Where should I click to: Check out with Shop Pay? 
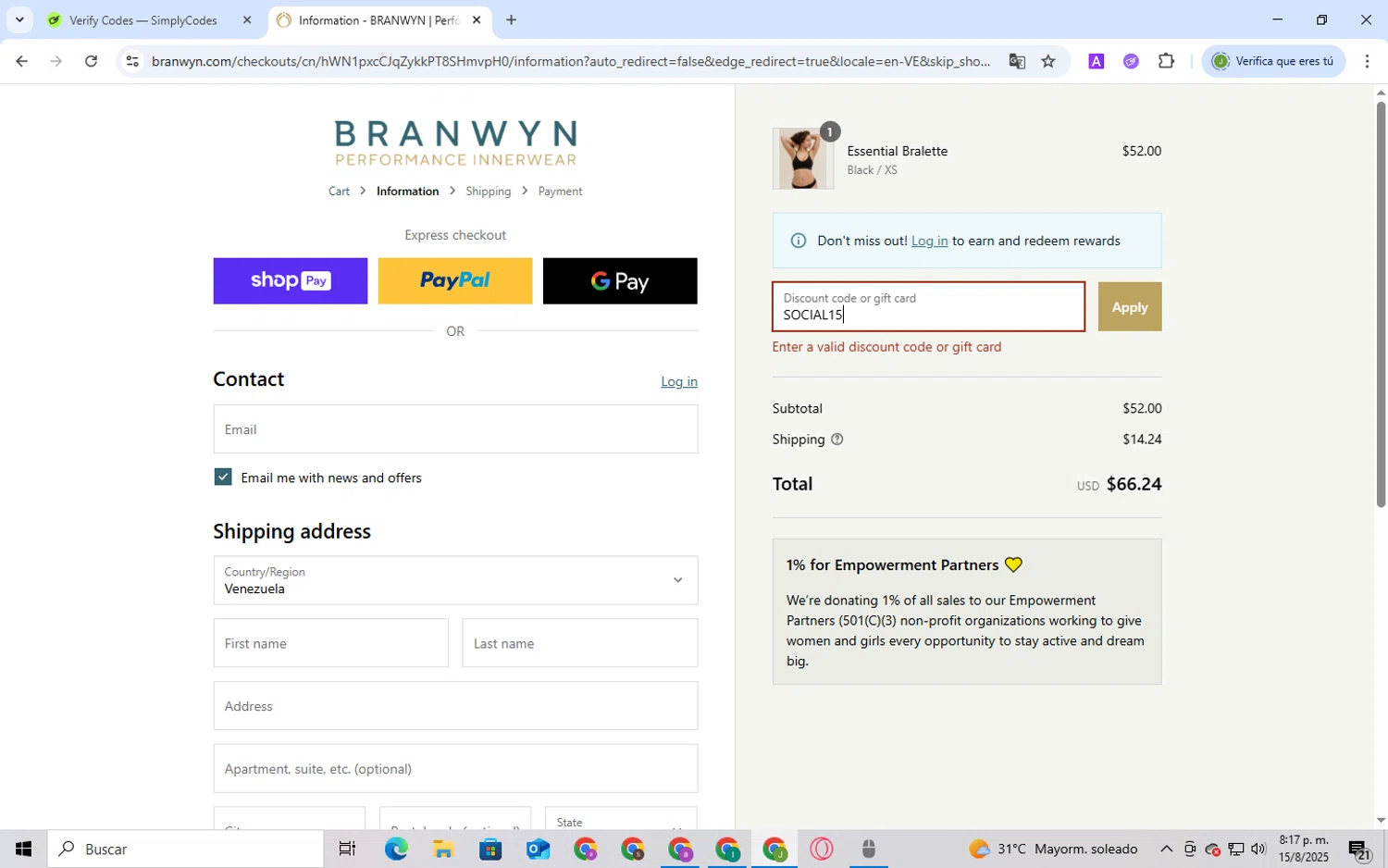290,281
